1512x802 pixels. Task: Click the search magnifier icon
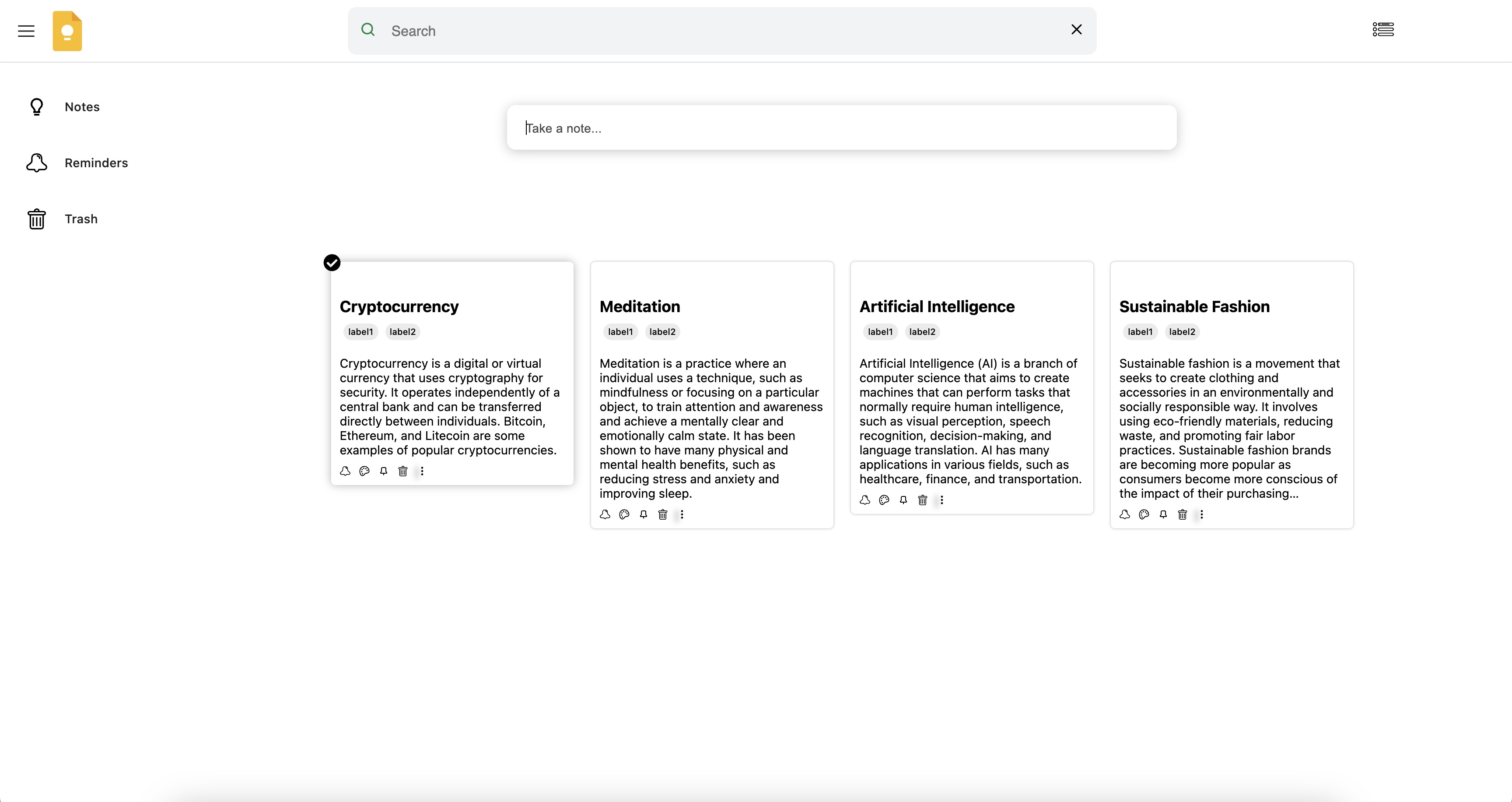click(x=368, y=30)
